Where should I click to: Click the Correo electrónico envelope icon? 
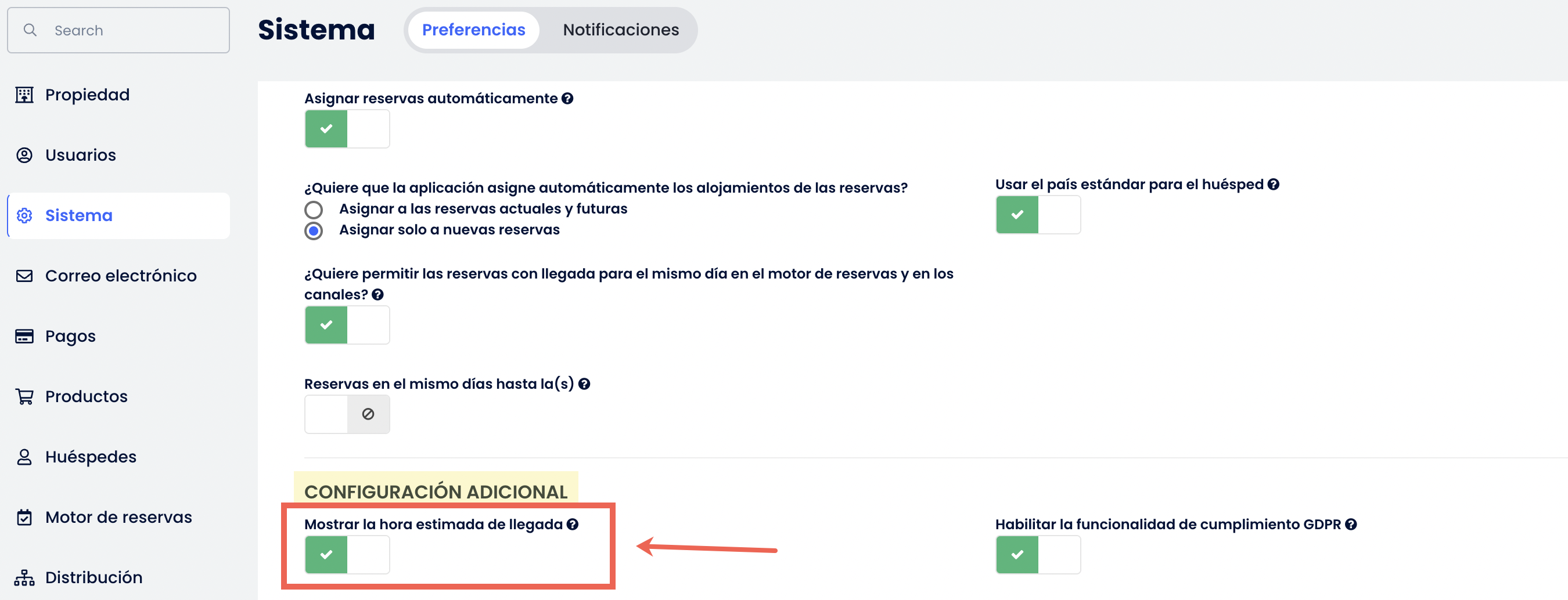(24, 276)
